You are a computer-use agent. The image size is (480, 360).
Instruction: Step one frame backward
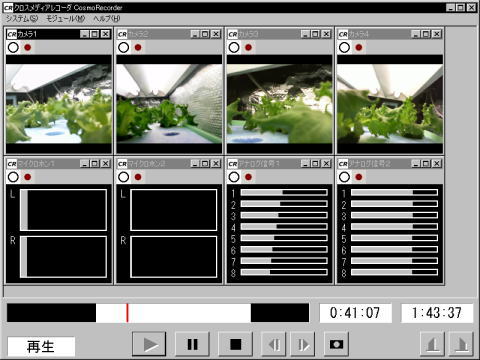(x=274, y=344)
